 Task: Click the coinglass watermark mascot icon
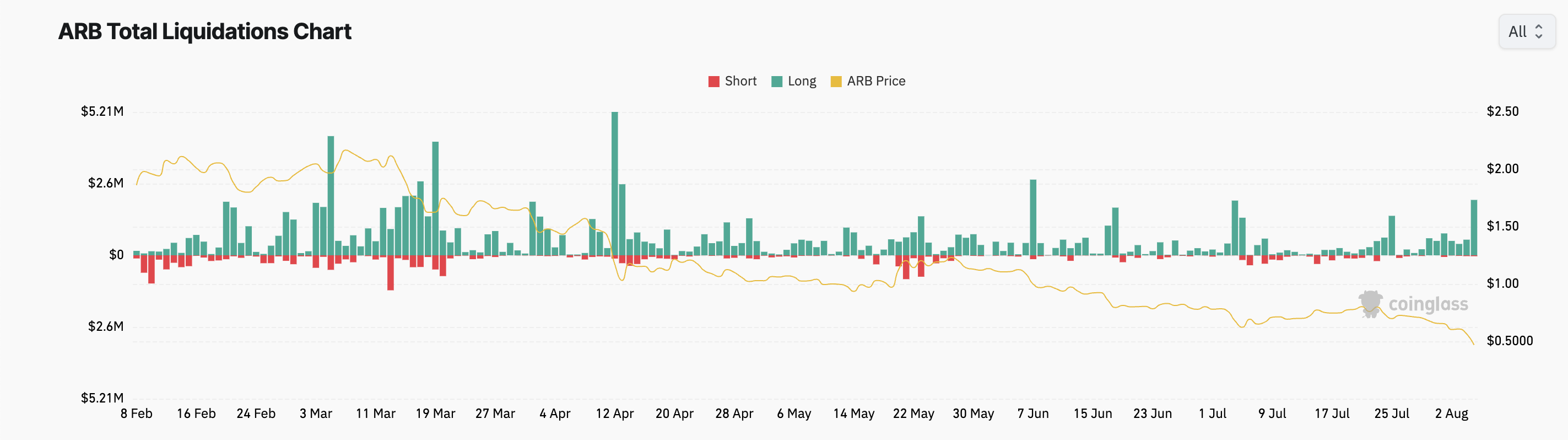pos(1370,303)
